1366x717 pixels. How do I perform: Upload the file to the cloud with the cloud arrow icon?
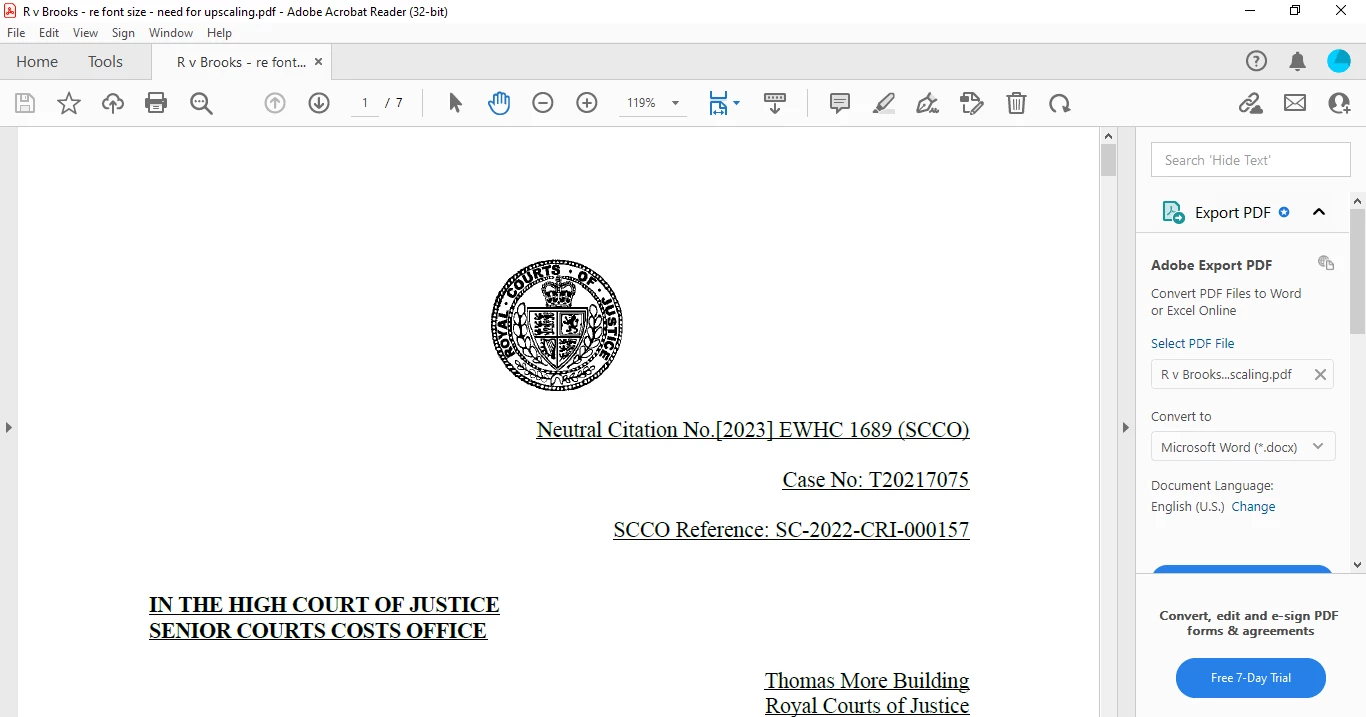113,103
